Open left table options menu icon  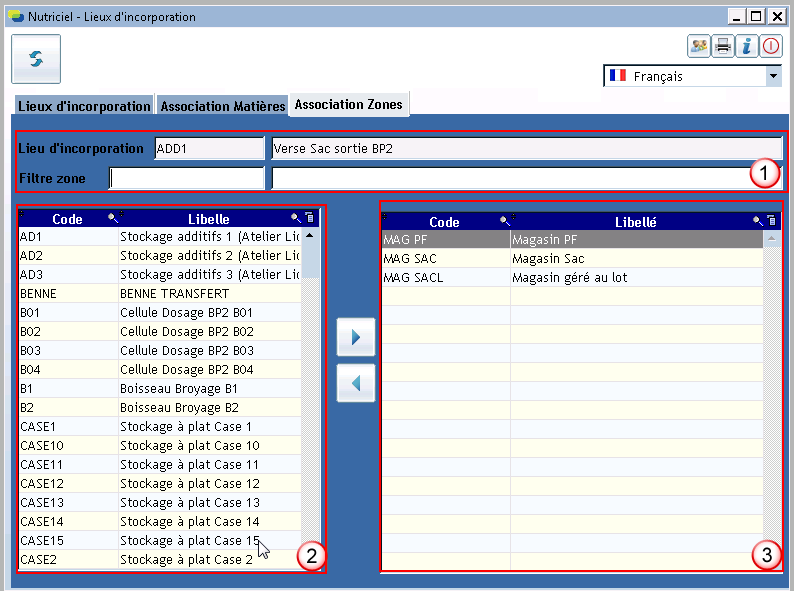tap(309, 218)
